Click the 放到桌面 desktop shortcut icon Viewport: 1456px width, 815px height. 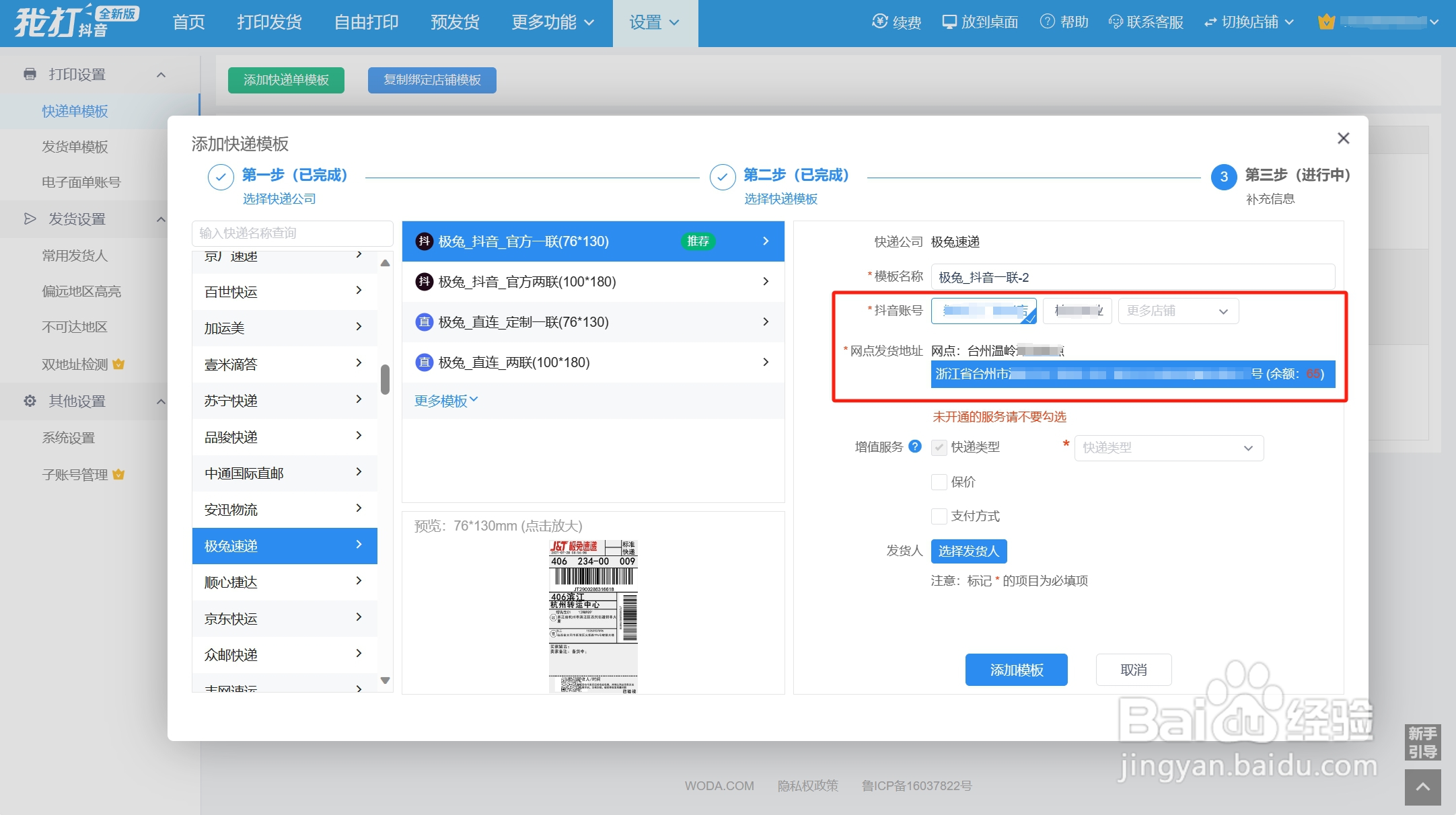tap(949, 22)
